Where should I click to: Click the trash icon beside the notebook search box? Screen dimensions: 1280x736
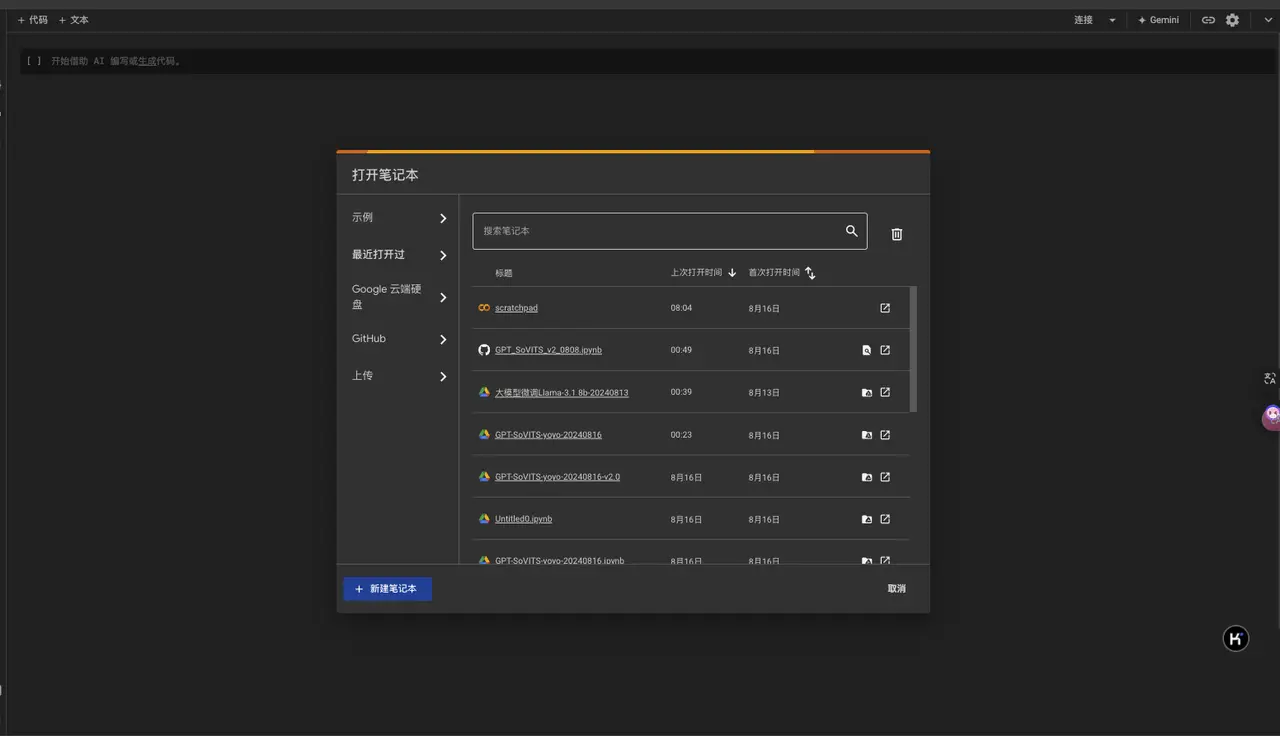[x=897, y=234]
